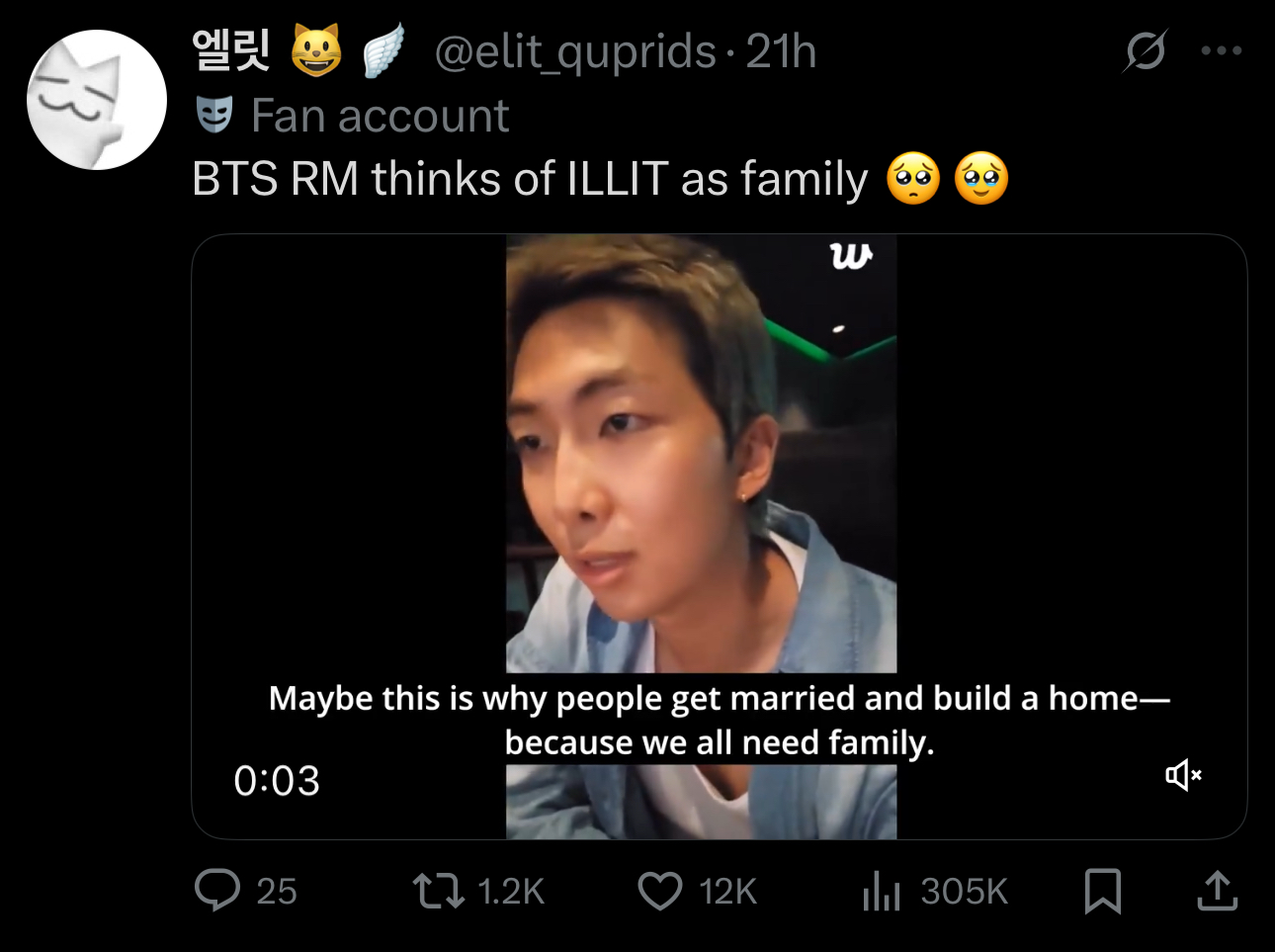Click the 305K views count
The width and height of the screenshot is (1275, 952).
964,892
